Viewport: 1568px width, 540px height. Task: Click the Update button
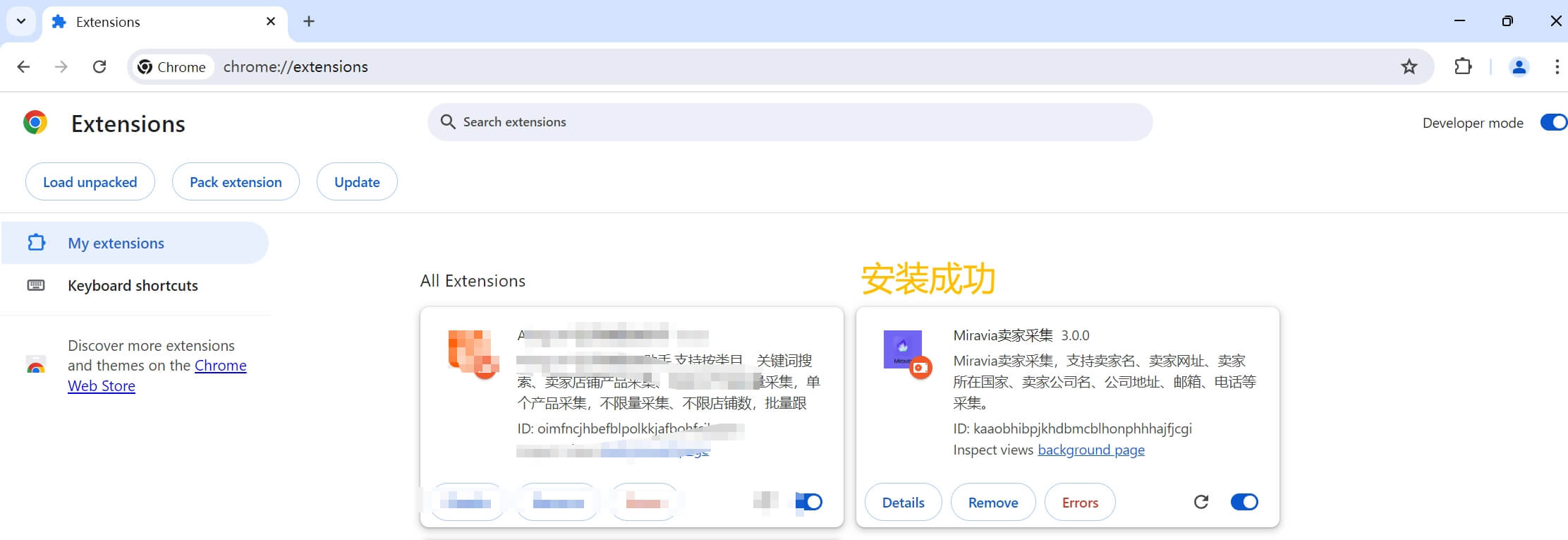click(357, 182)
